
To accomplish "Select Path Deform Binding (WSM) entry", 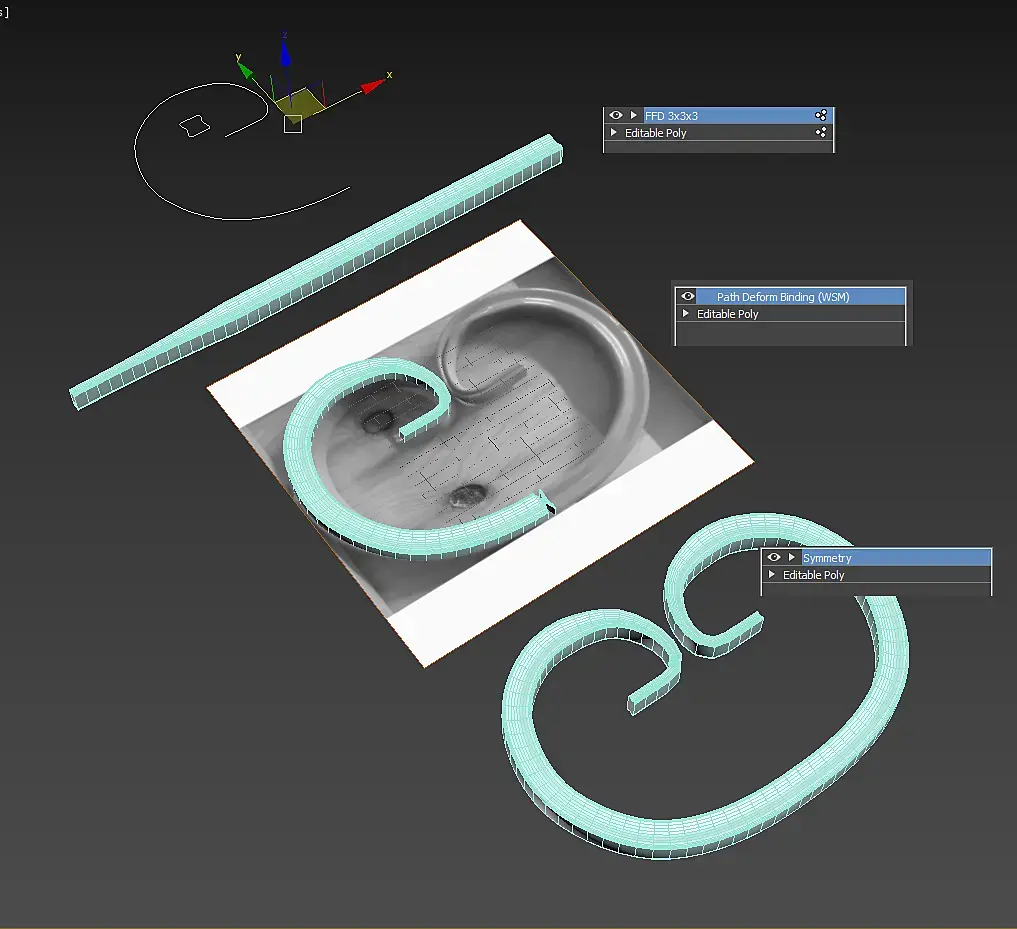I will (801, 296).
